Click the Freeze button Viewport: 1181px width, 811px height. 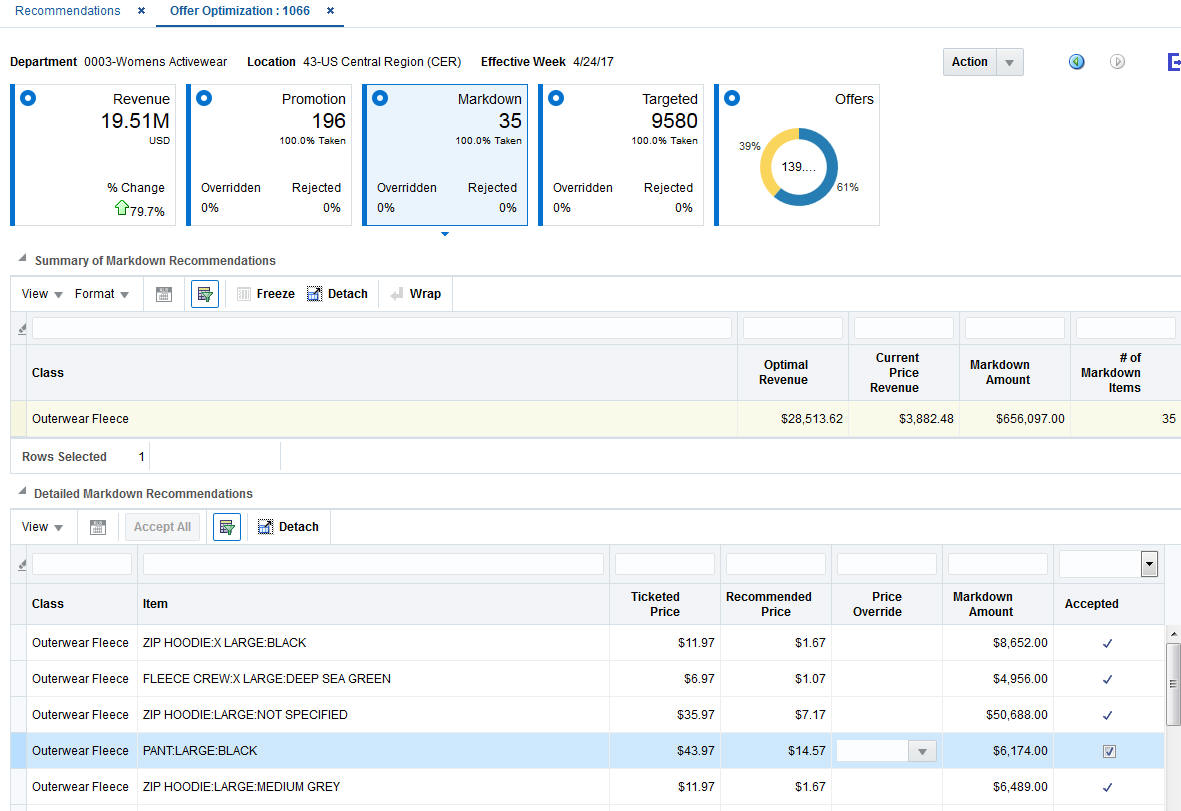point(266,294)
